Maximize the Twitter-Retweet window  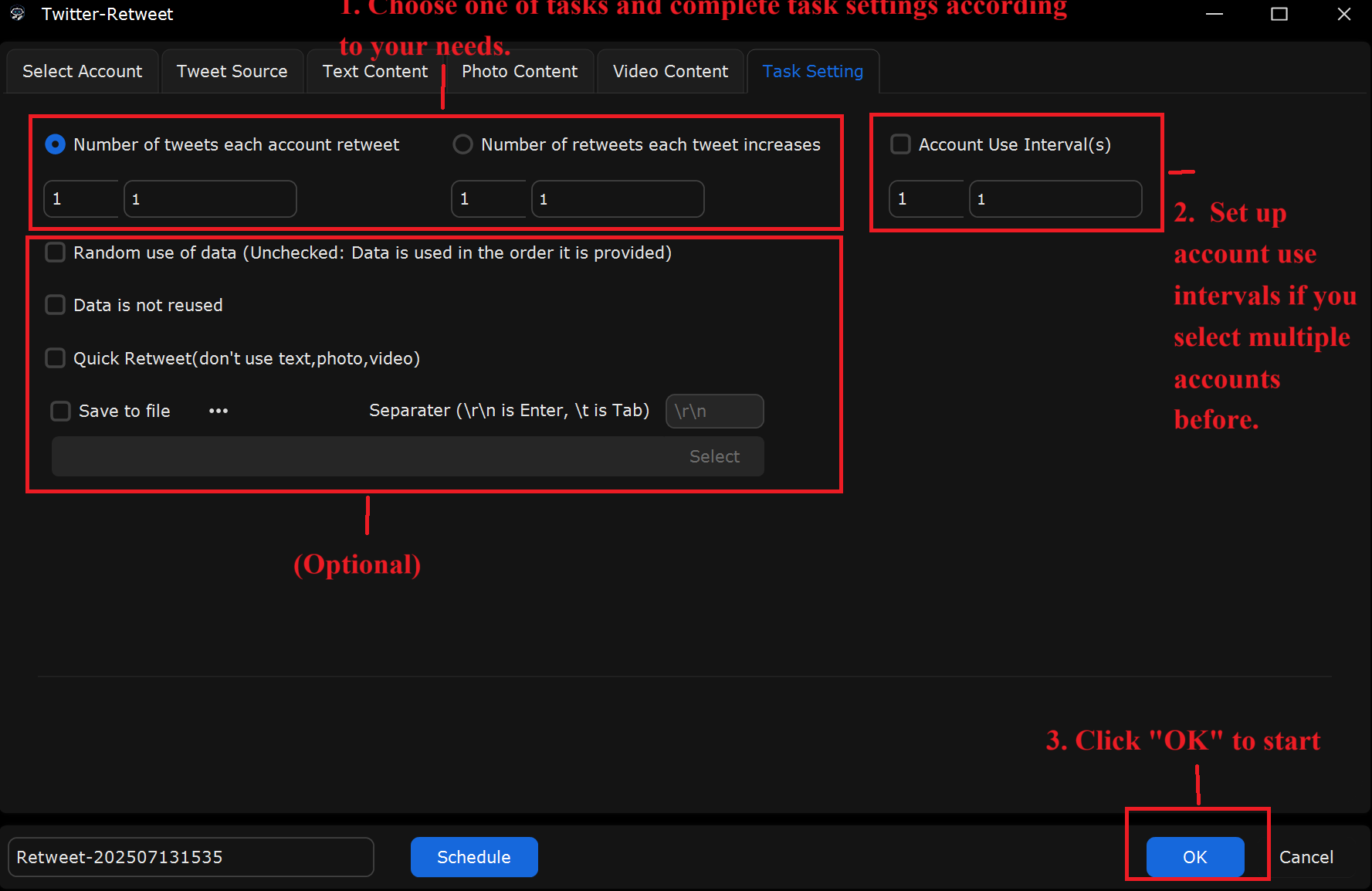1279,14
